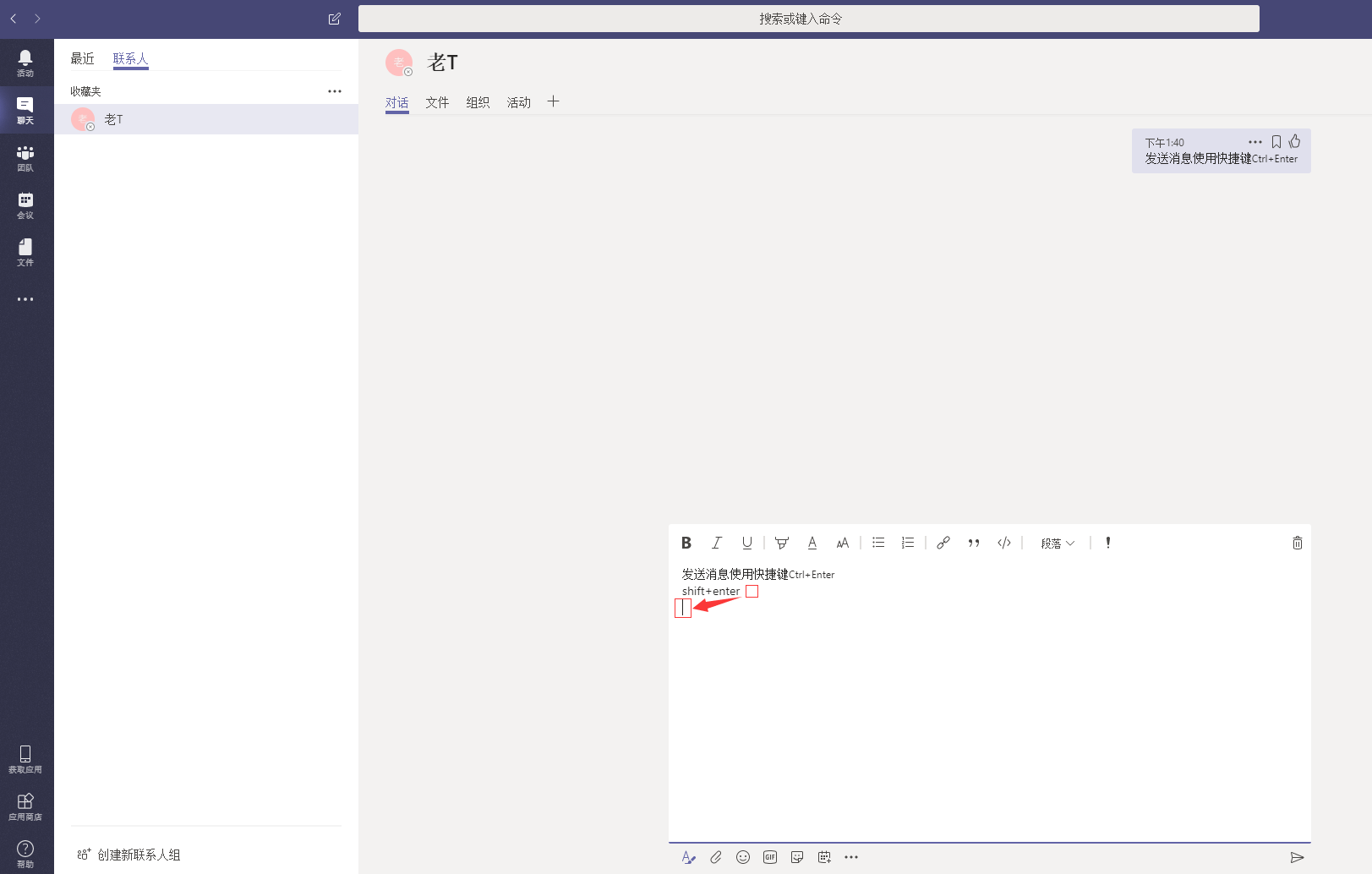1372x874 pixels.
Task: Switch to the 联系人 (Contacts) tab
Action: 130,58
